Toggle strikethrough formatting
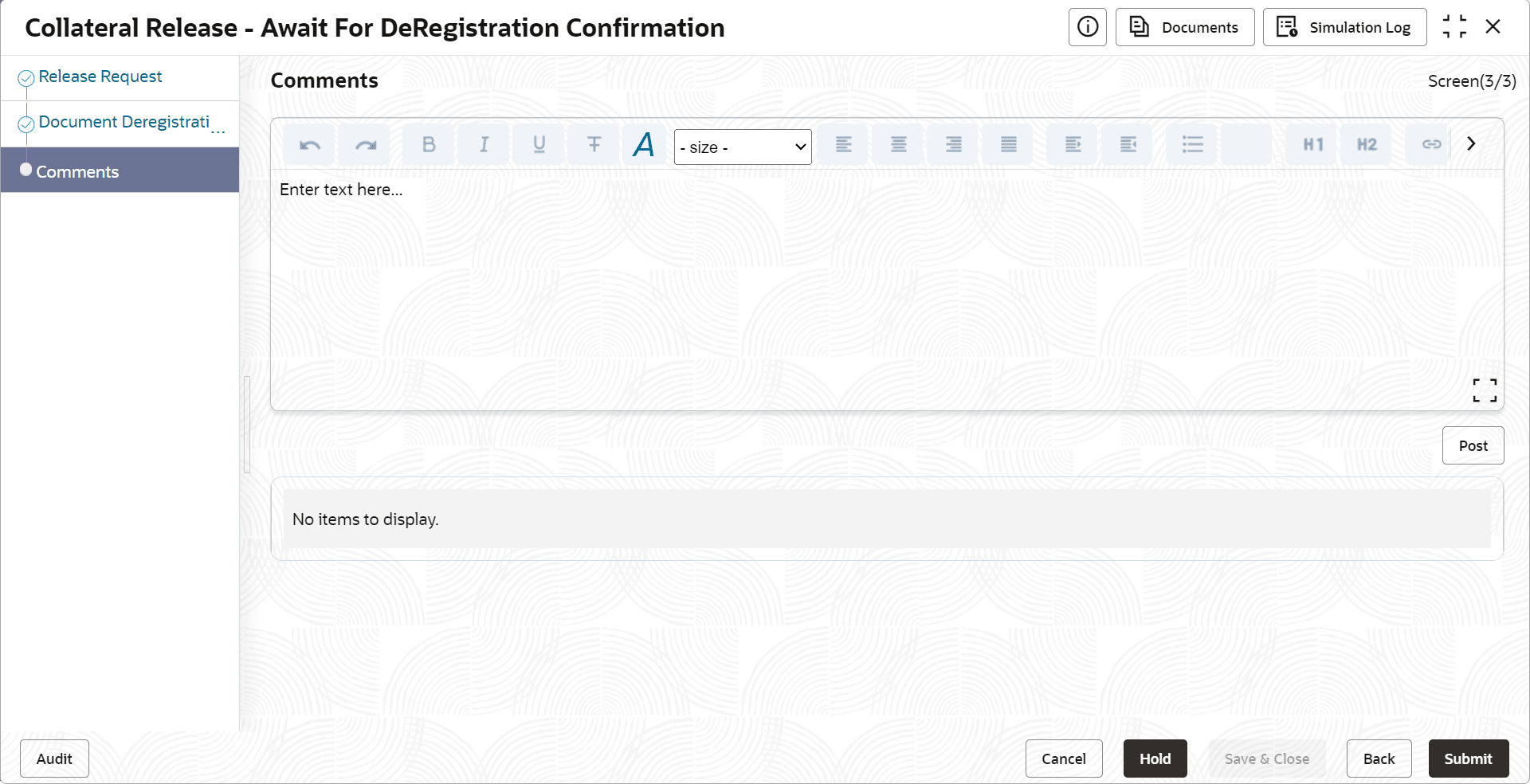Image resolution: width=1530 pixels, height=784 pixels. click(x=594, y=144)
